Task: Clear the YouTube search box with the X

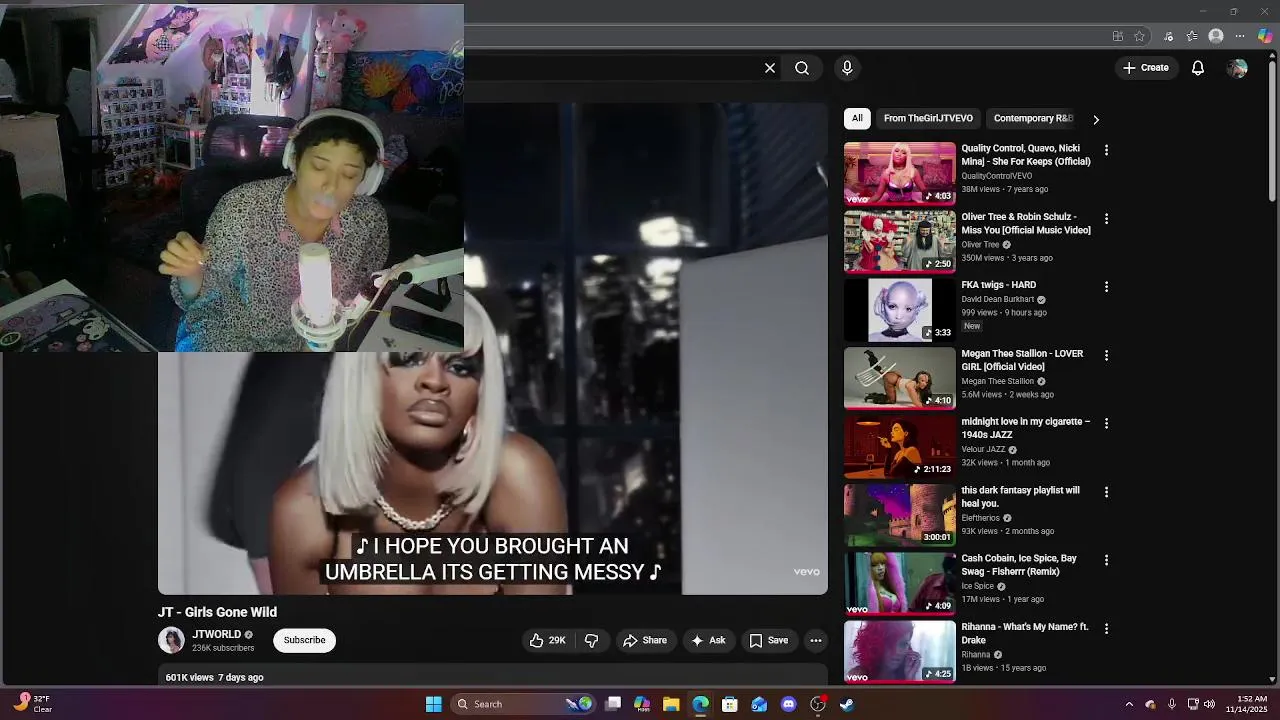Action: pyautogui.click(x=770, y=68)
